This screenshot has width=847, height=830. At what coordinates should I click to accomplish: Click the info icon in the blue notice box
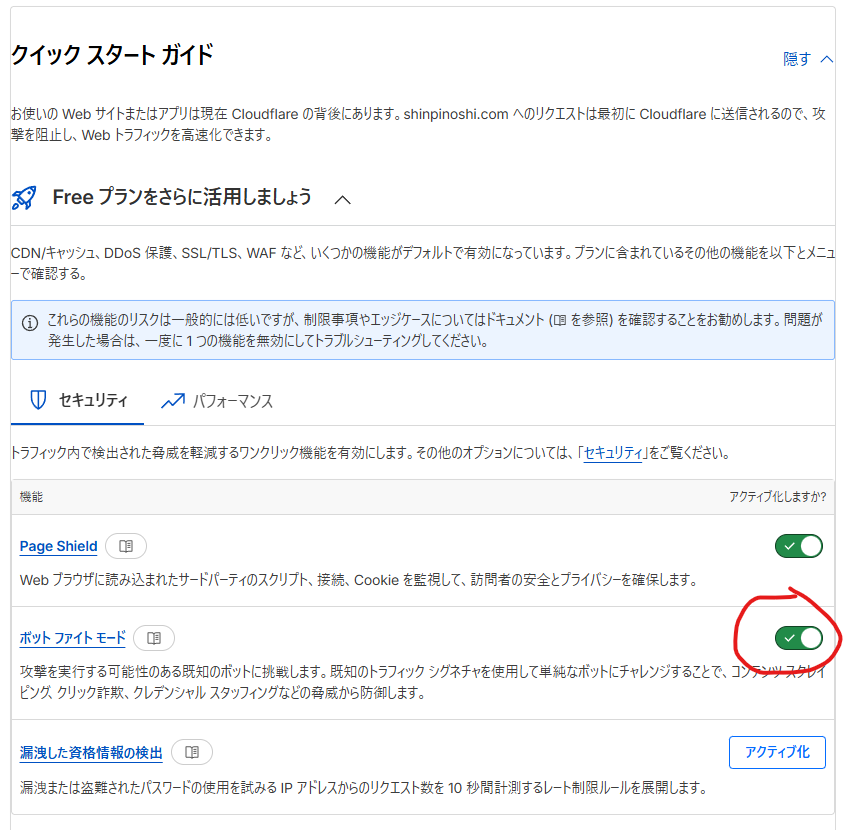coord(30,323)
